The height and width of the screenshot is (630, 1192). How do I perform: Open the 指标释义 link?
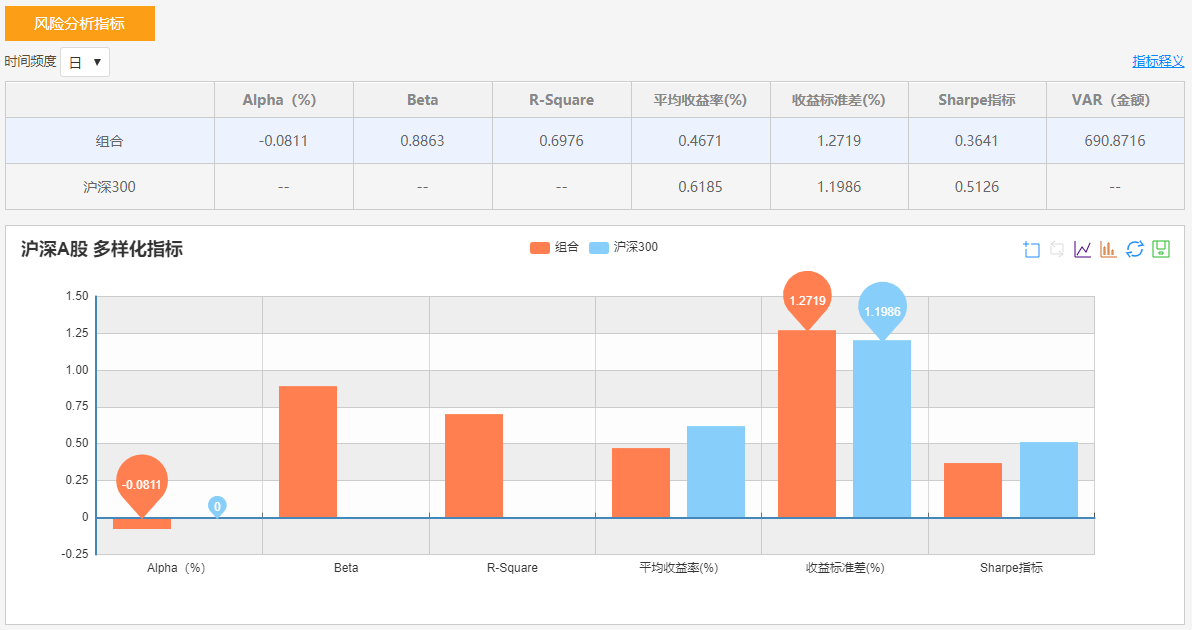coord(1157,61)
